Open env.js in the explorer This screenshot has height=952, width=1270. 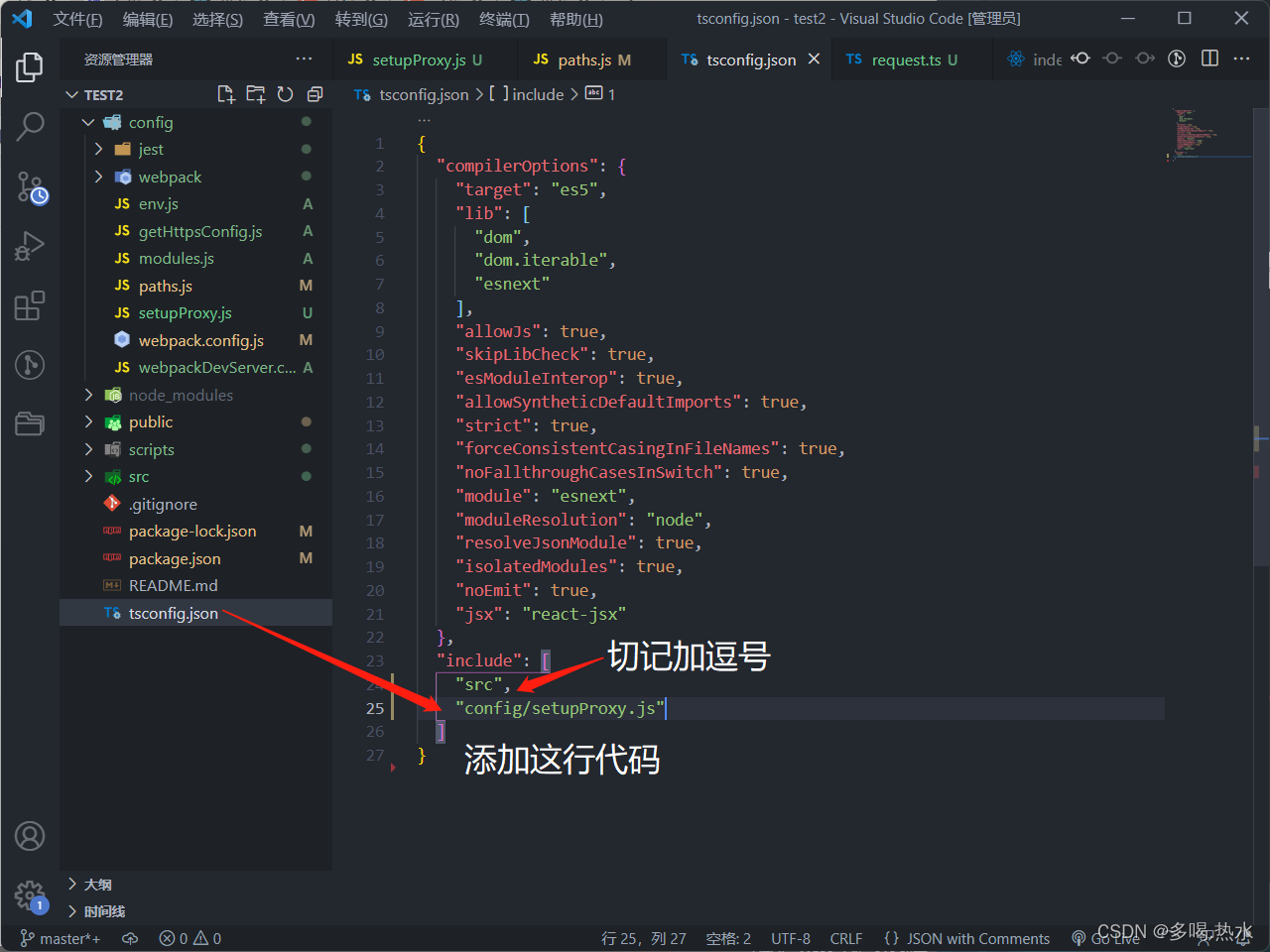pyautogui.click(x=196, y=203)
